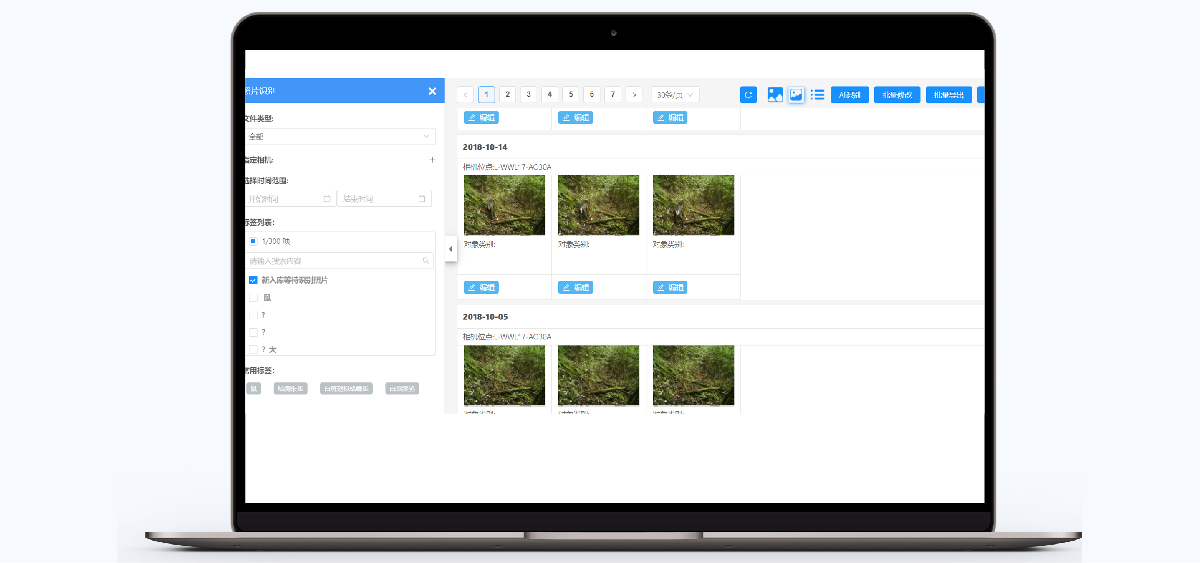Focus the start time input field
Image resolution: width=1200 pixels, height=563 pixels.
(x=290, y=199)
